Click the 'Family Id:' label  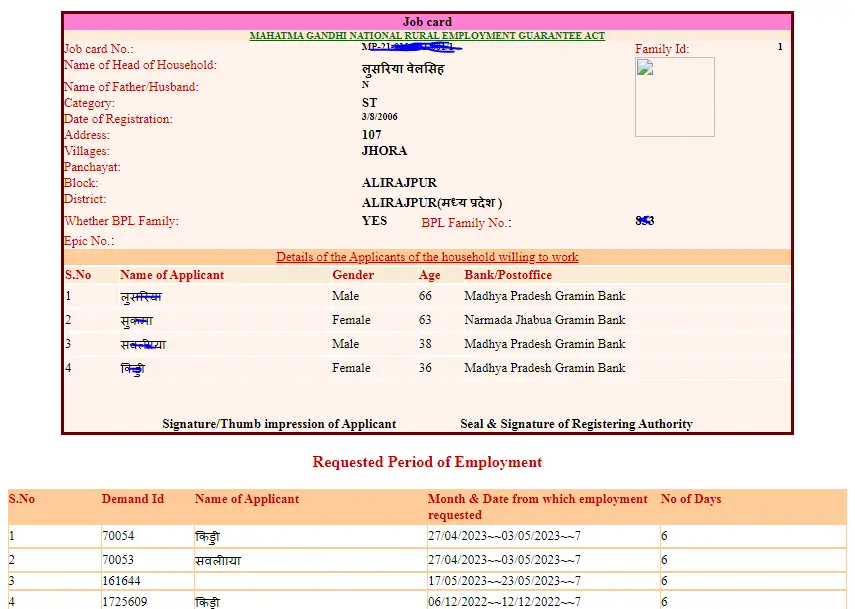pos(662,49)
